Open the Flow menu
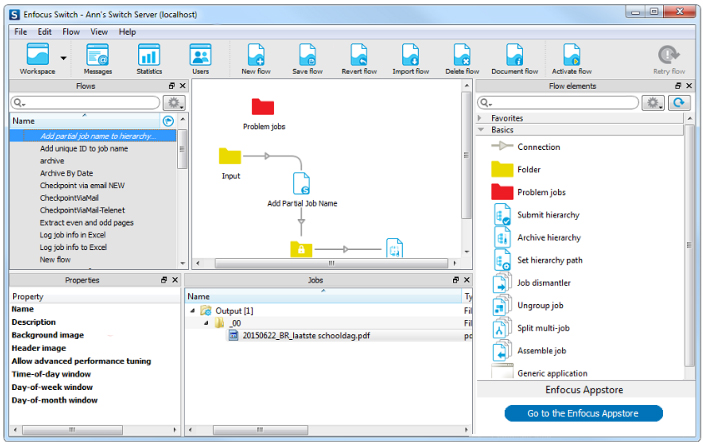703x442 pixels. [x=70, y=32]
